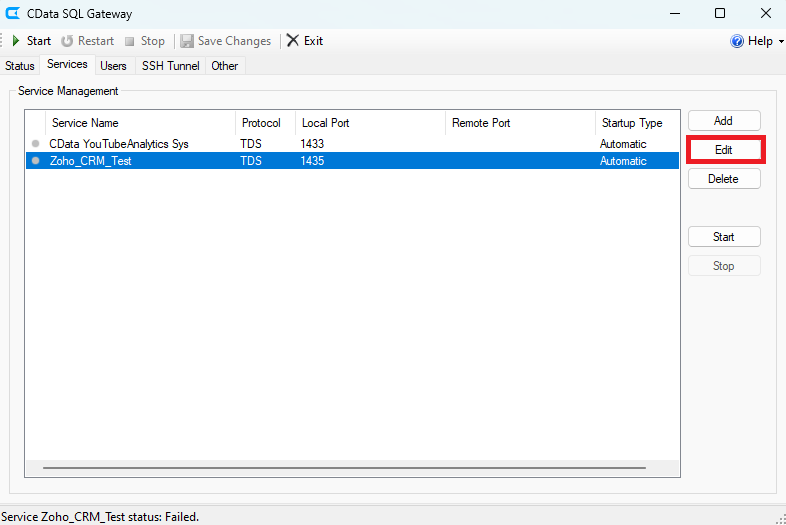
Task: Click local port 1433 cell
Action: [x=312, y=144]
